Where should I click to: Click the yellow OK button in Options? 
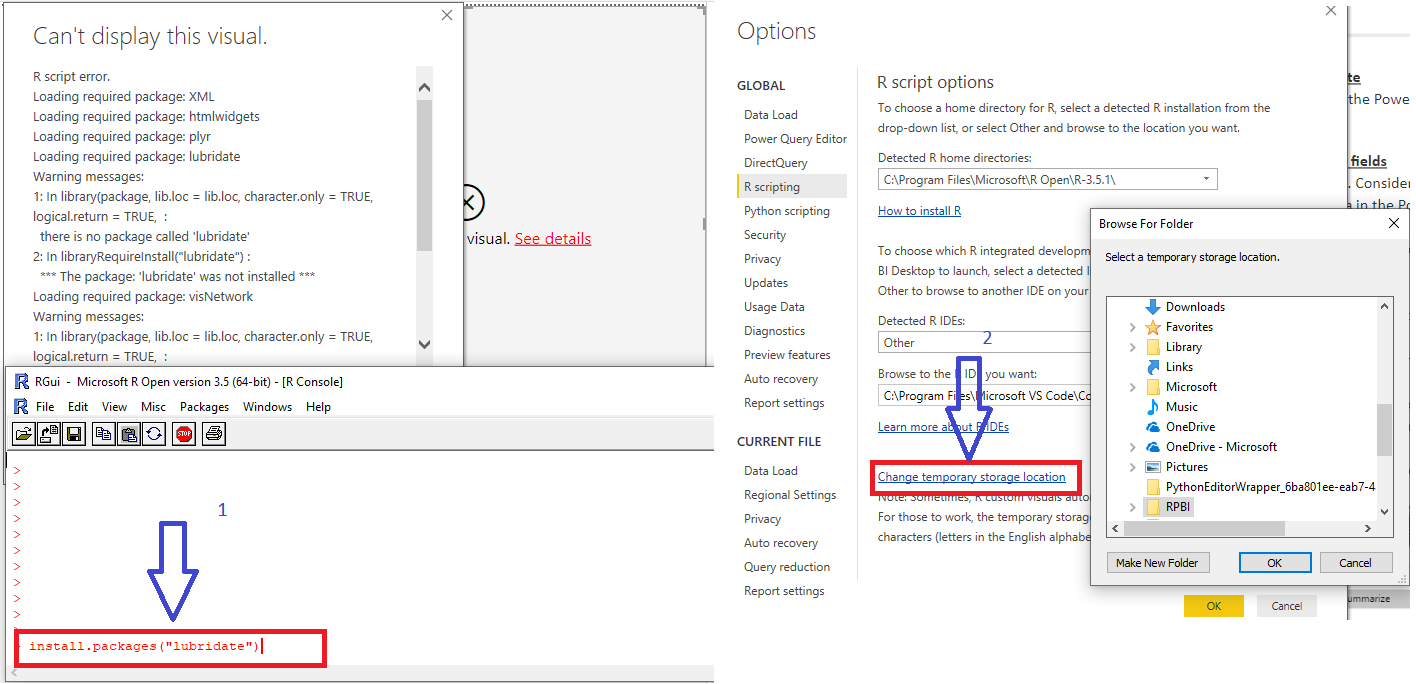[x=1214, y=606]
